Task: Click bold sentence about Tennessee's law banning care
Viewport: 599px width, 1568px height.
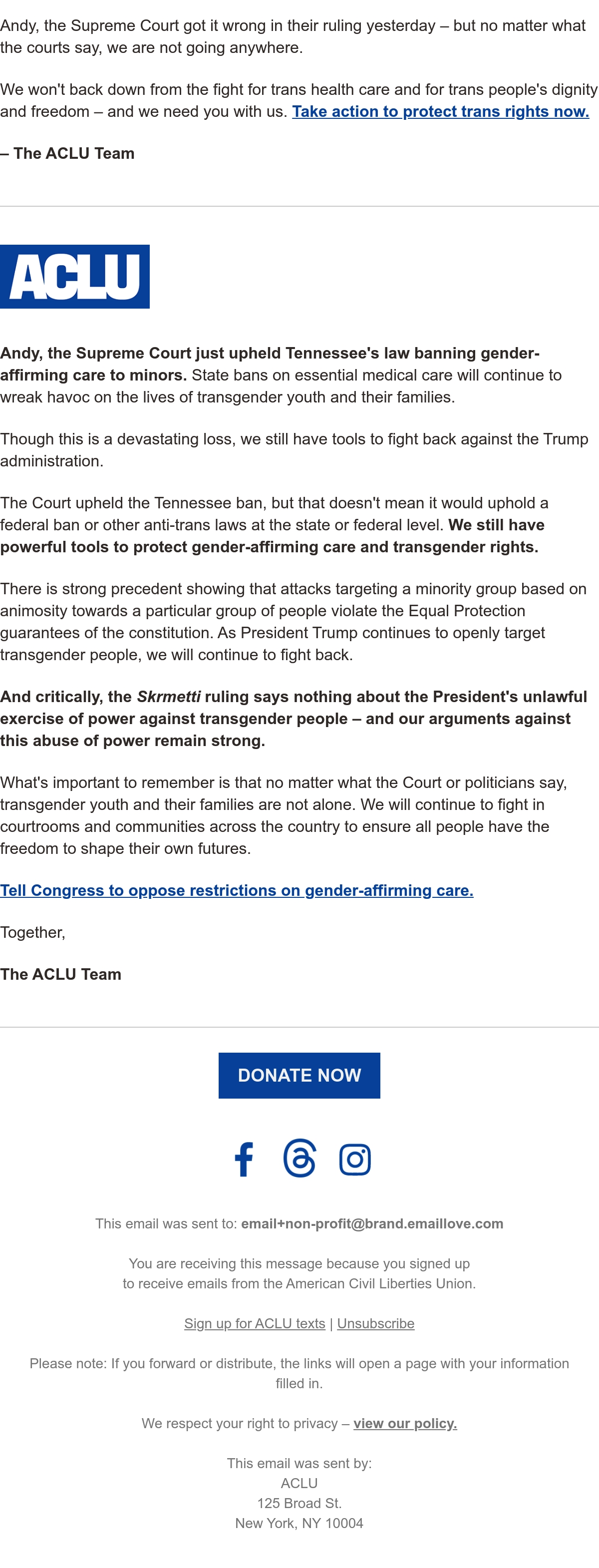Action: coord(270,364)
